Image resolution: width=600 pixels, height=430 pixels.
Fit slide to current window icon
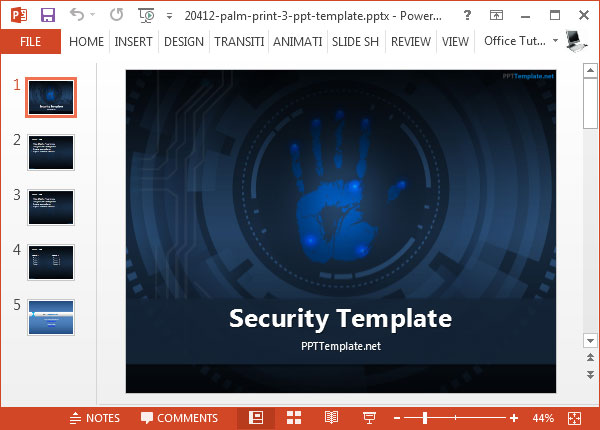coord(574,418)
